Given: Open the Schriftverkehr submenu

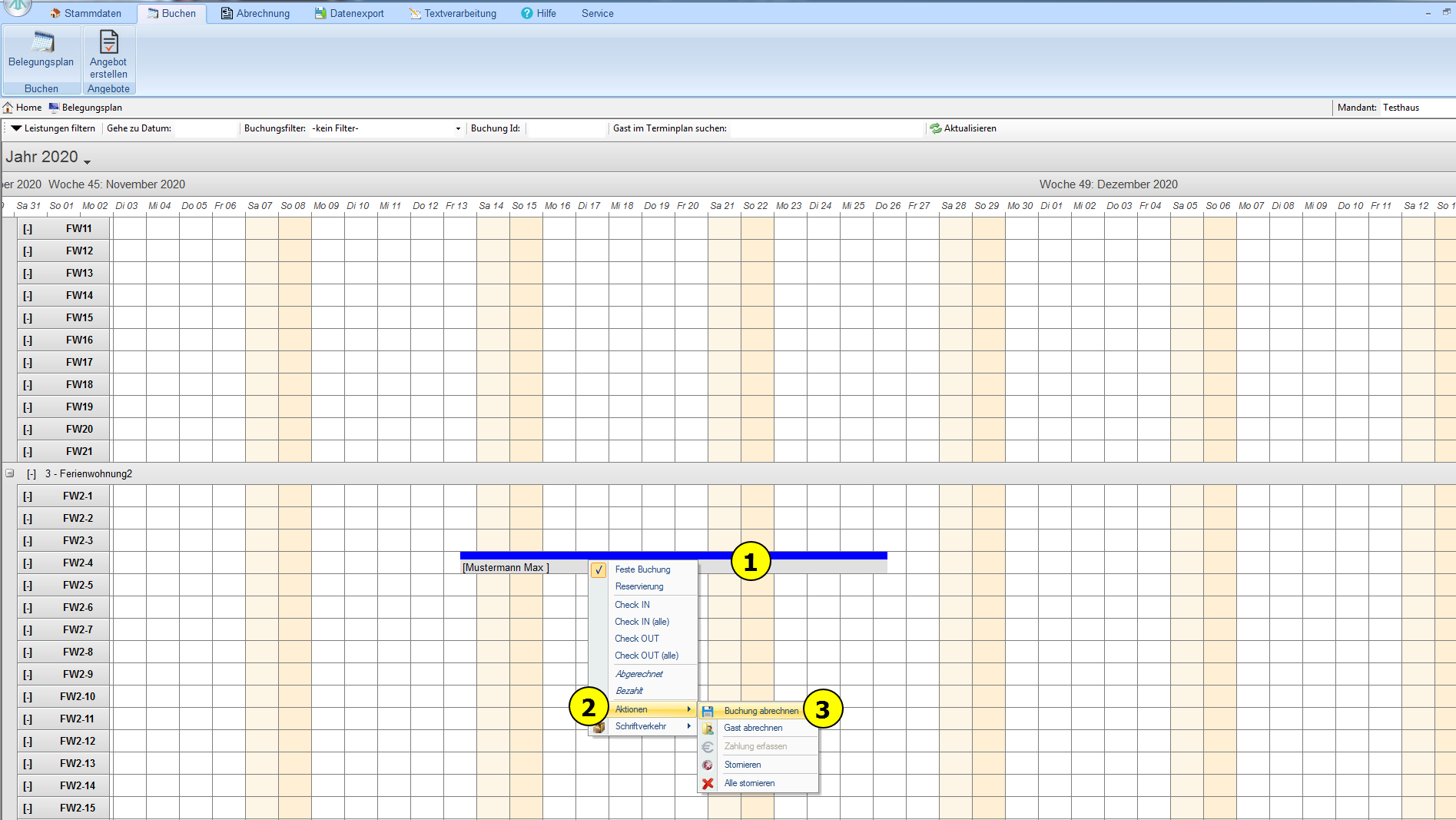Looking at the screenshot, I should point(642,726).
